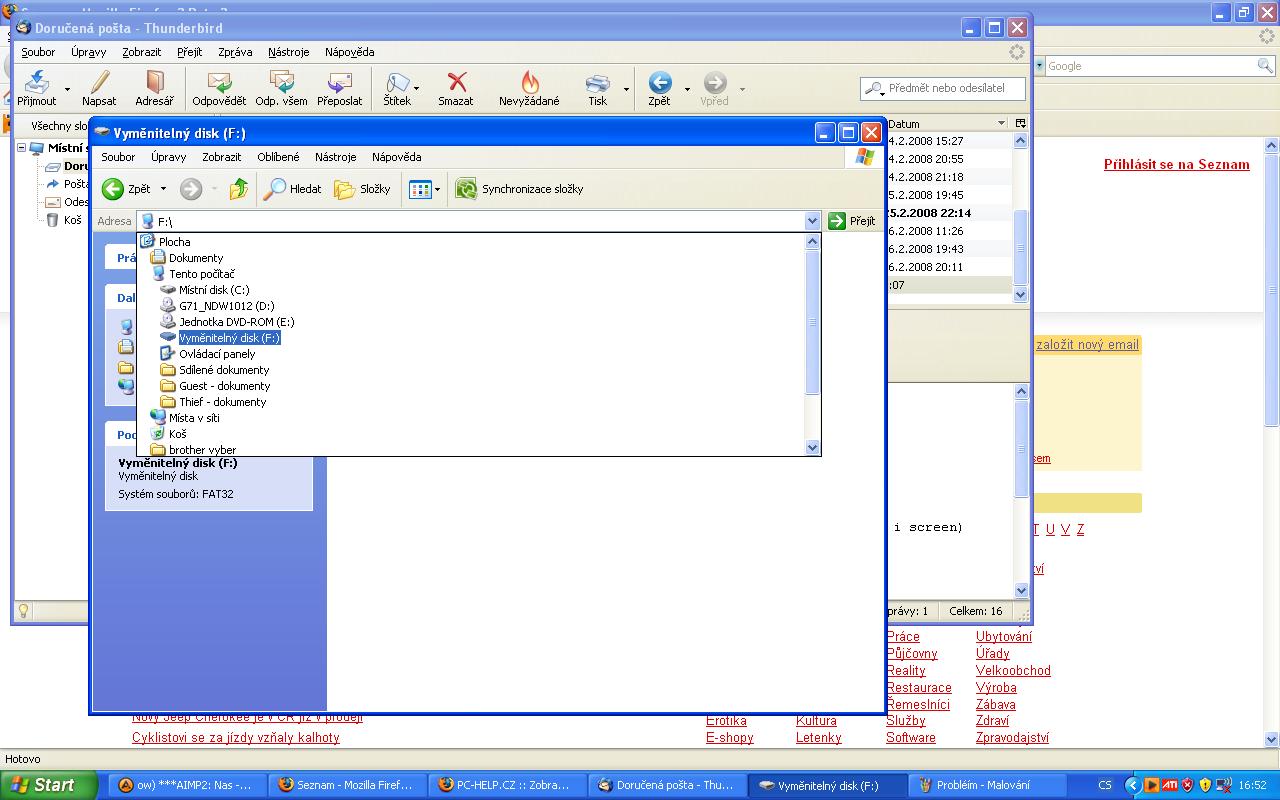Click the Up folder arrow icon
The height and width of the screenshot is (800, 1280).
click(238, 189)
